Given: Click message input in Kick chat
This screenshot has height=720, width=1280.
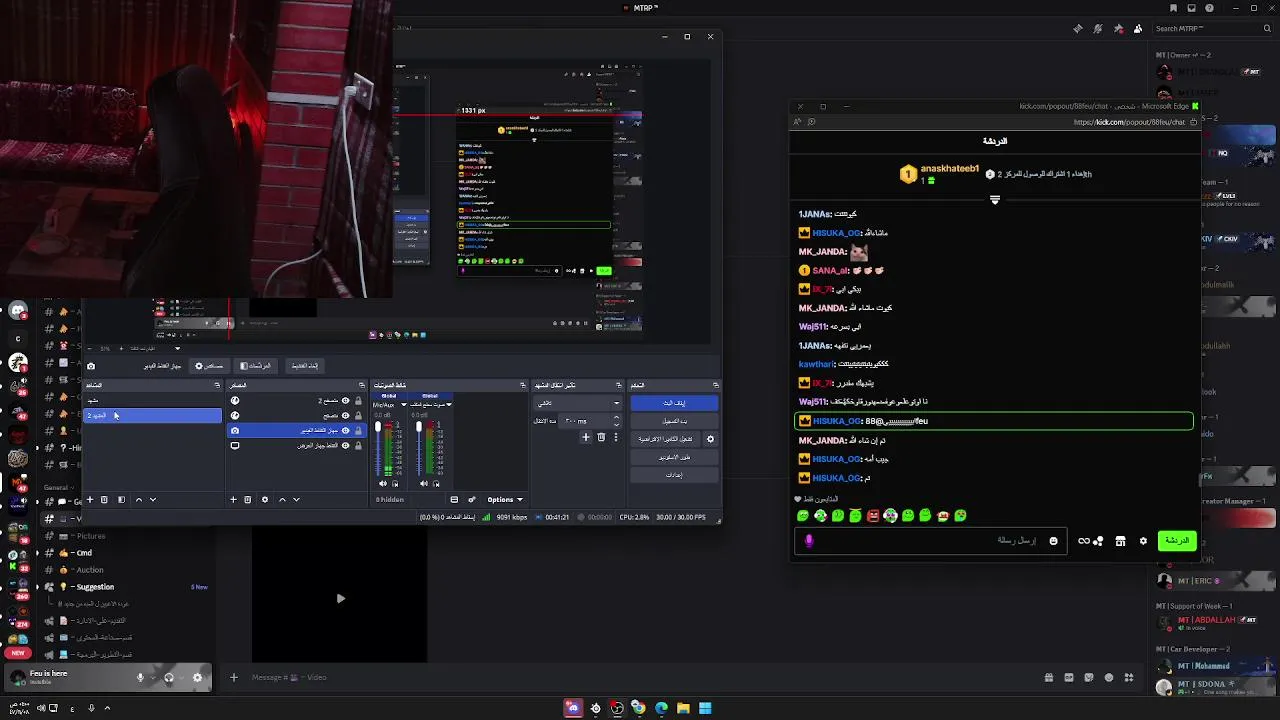Looking at the screenshot, I should [930, 540].
